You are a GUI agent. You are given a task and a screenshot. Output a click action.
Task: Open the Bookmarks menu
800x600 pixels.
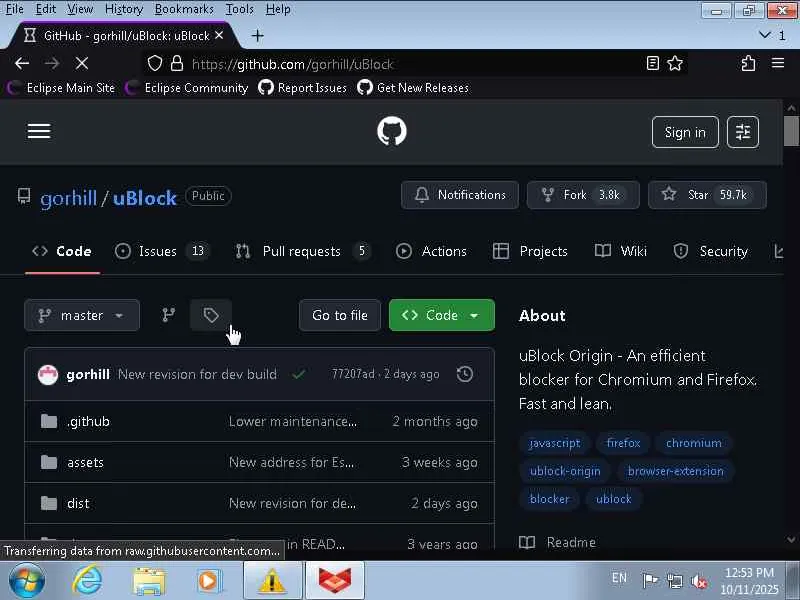click(x=184, y=9)
